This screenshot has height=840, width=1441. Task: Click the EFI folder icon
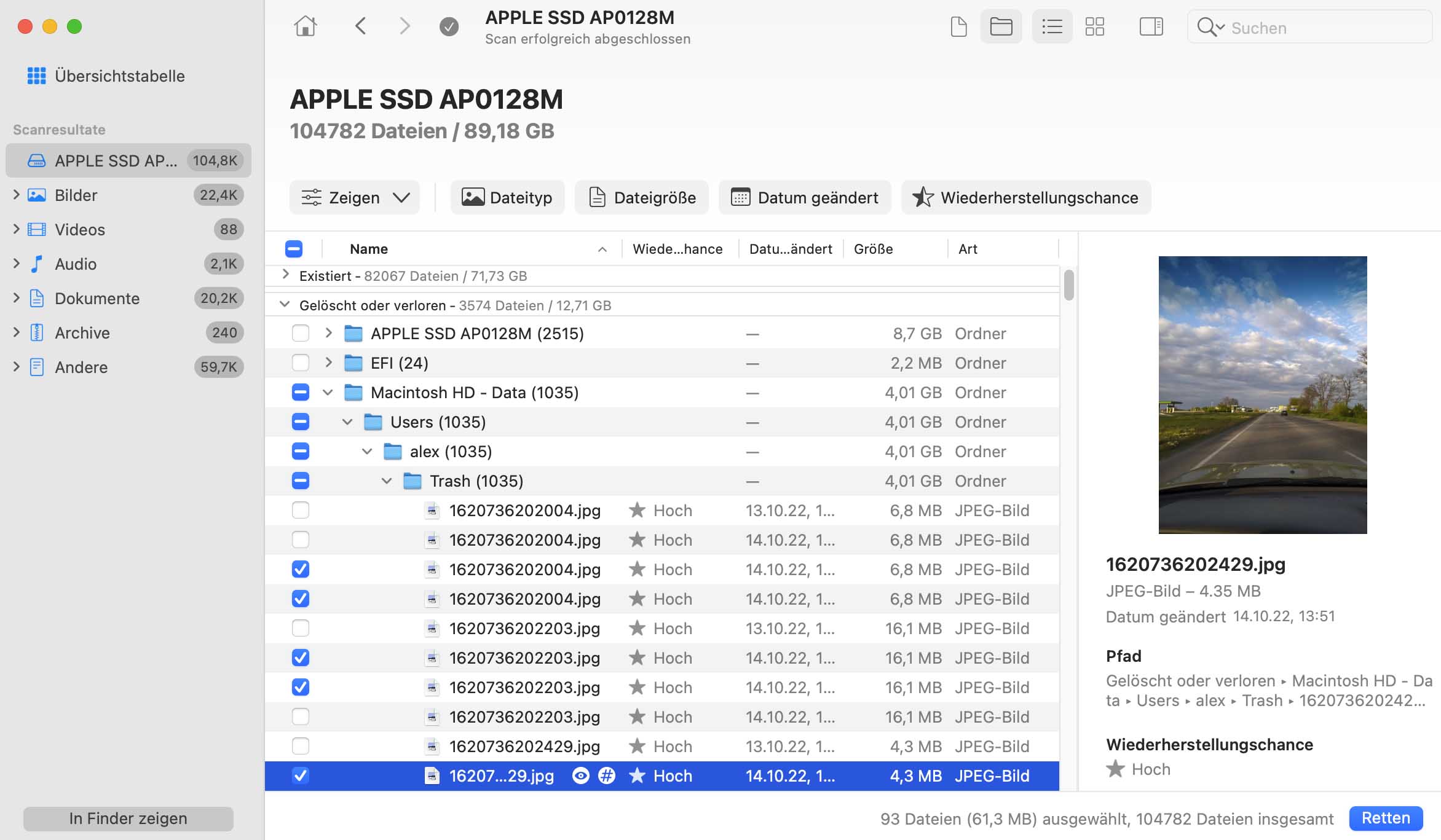pos(353,363)
